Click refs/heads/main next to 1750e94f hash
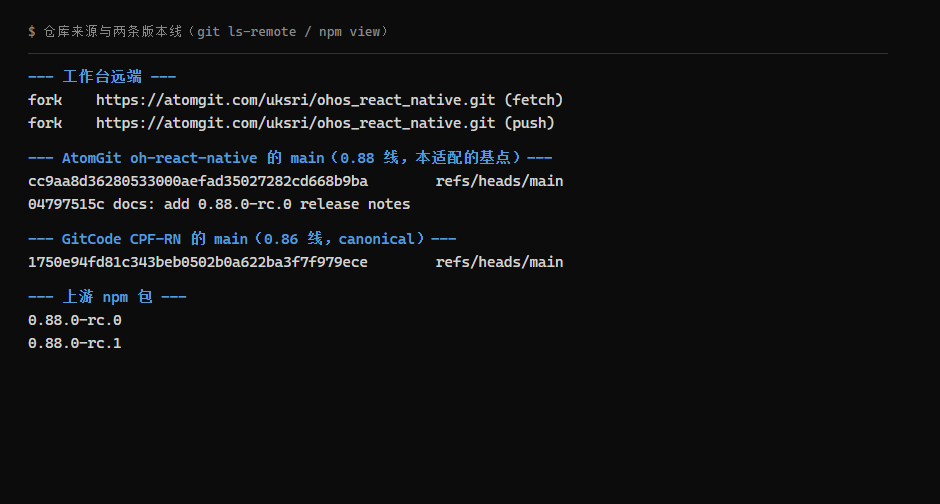 pos(499,262)
